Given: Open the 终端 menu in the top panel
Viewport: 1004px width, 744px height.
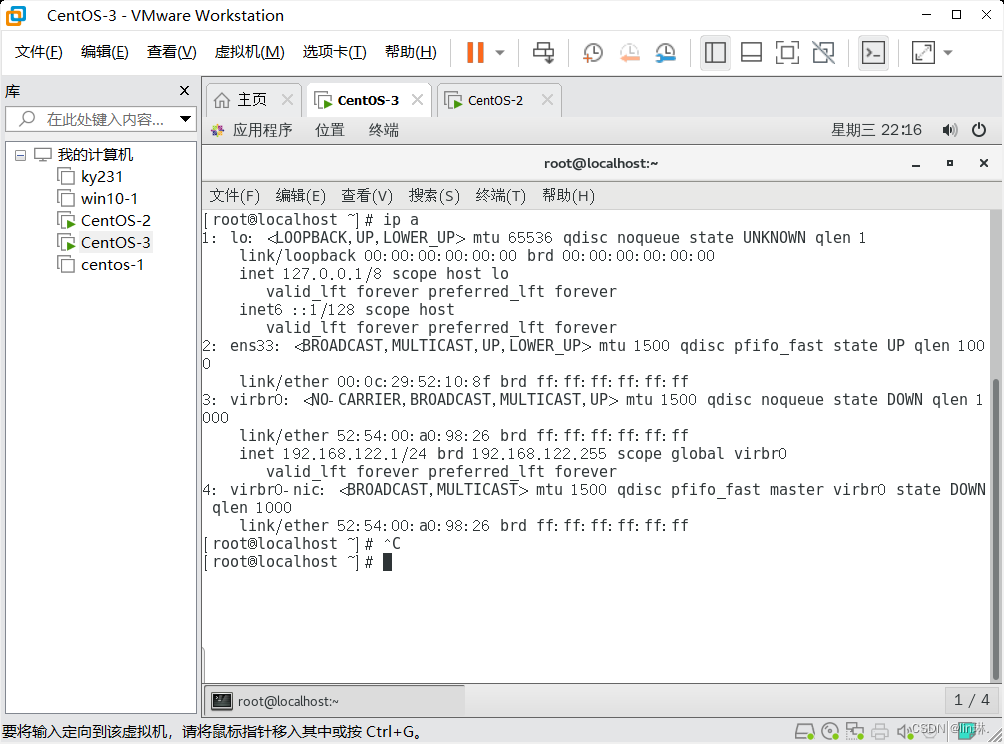Looking at the screenshot, I should coord(384,131).
